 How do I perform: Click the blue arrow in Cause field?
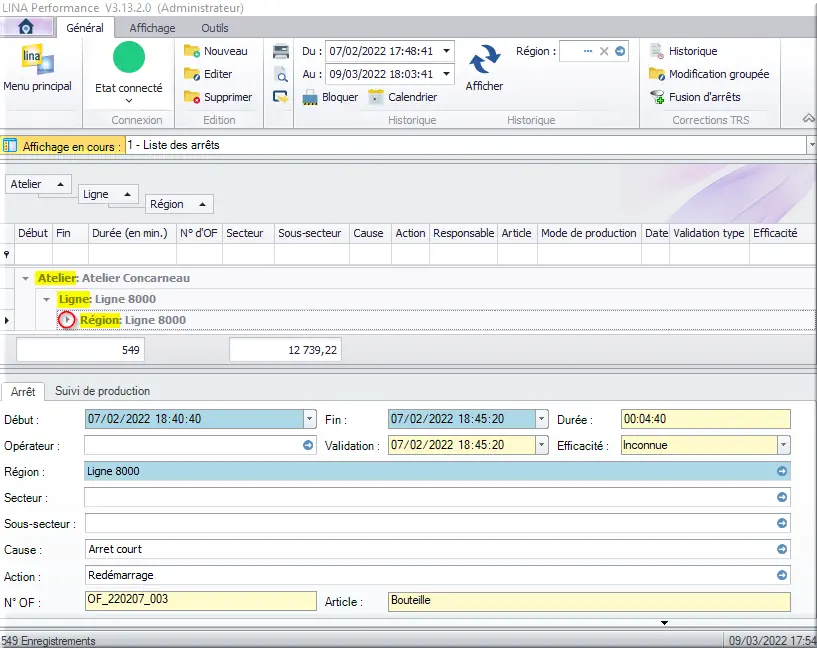pyautogui.click(x=782, y=549)
